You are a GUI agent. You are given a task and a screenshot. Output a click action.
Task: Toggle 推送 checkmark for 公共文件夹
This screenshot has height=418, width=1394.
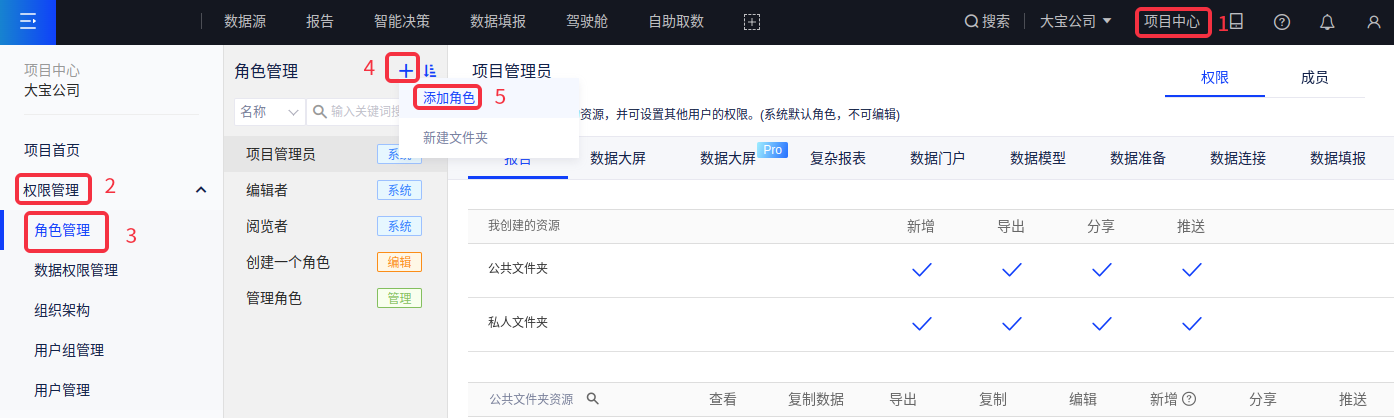tap(1191, 269)
